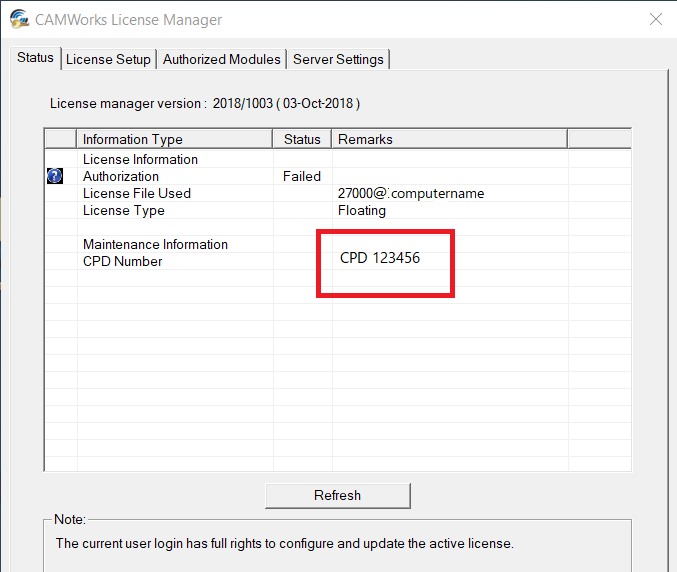The width and height of the screenshot is (677, 572).
Task: Click the Failed status cell
Action: tap(302, 176)
